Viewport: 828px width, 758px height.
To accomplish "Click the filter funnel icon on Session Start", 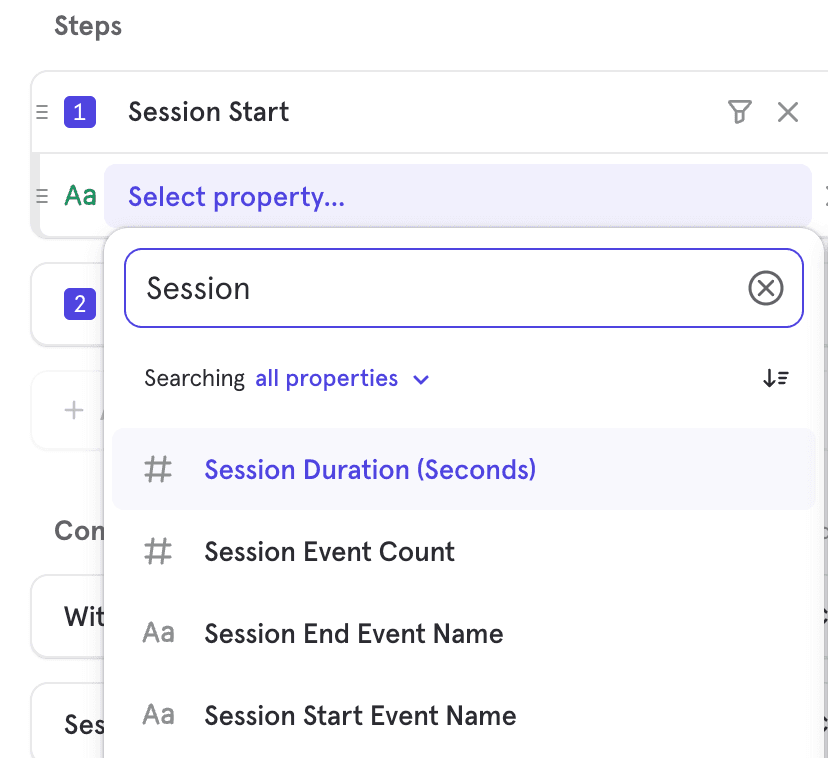I will click(739, 112).
